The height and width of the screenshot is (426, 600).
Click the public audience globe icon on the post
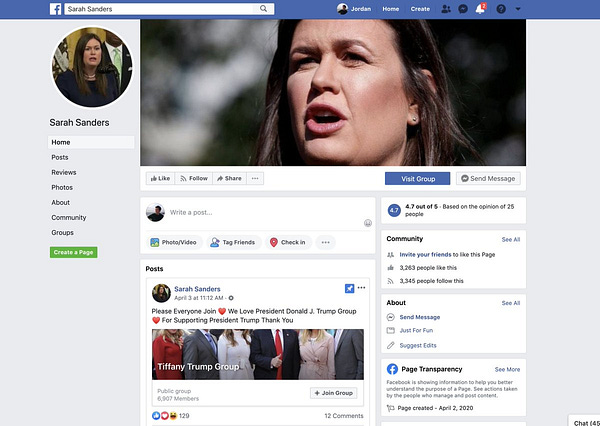point(231,298)
